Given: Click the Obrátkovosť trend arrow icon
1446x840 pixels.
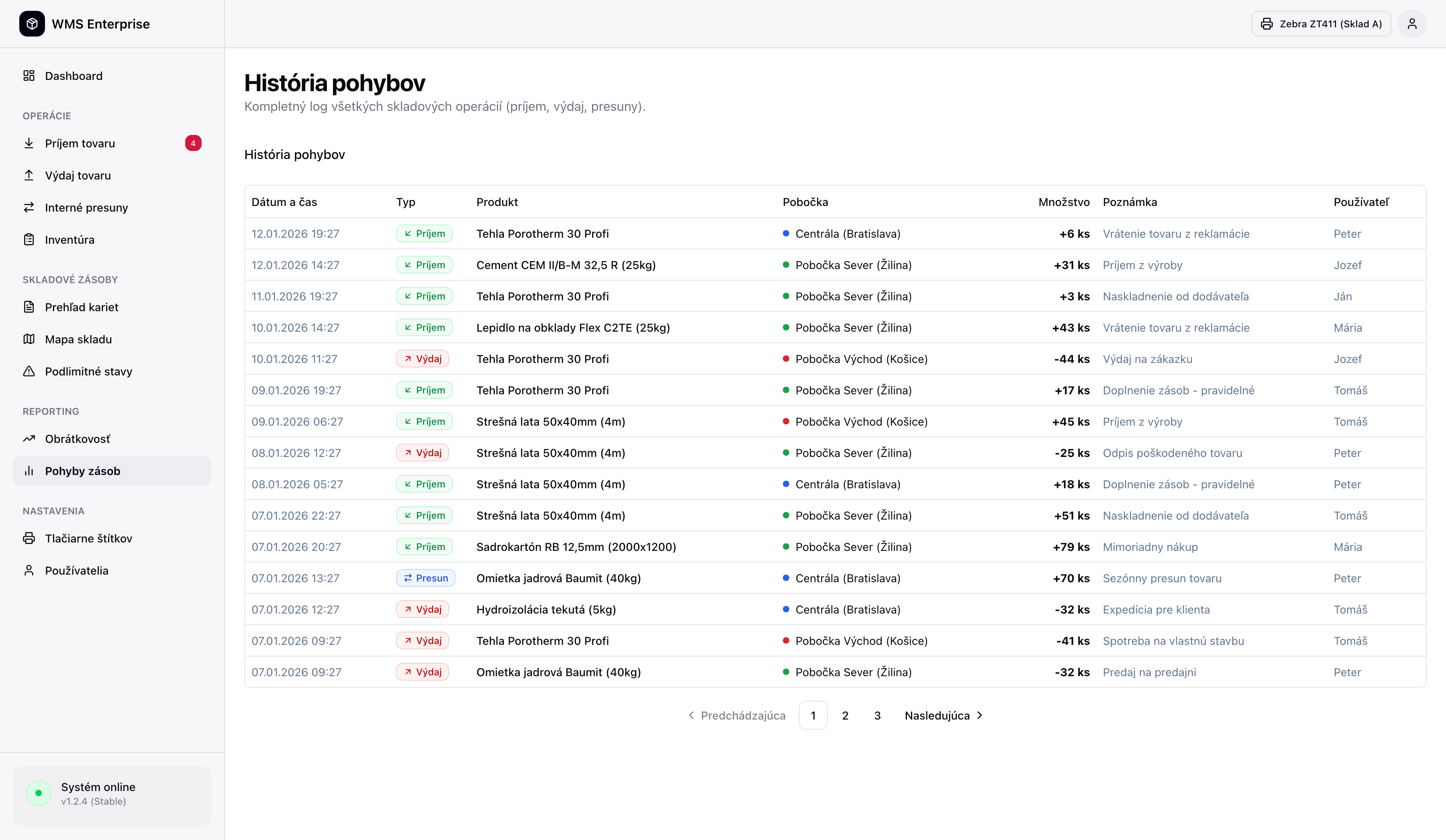Looking at the screenshot, I should pyautogui.click(x=29, y=439).
